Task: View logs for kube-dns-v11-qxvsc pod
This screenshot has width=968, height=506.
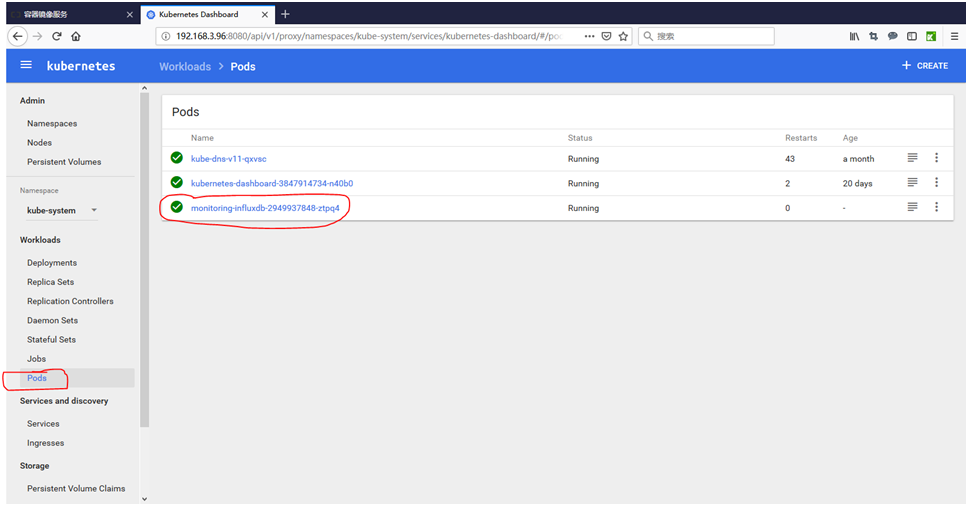Action: (912, 158)
